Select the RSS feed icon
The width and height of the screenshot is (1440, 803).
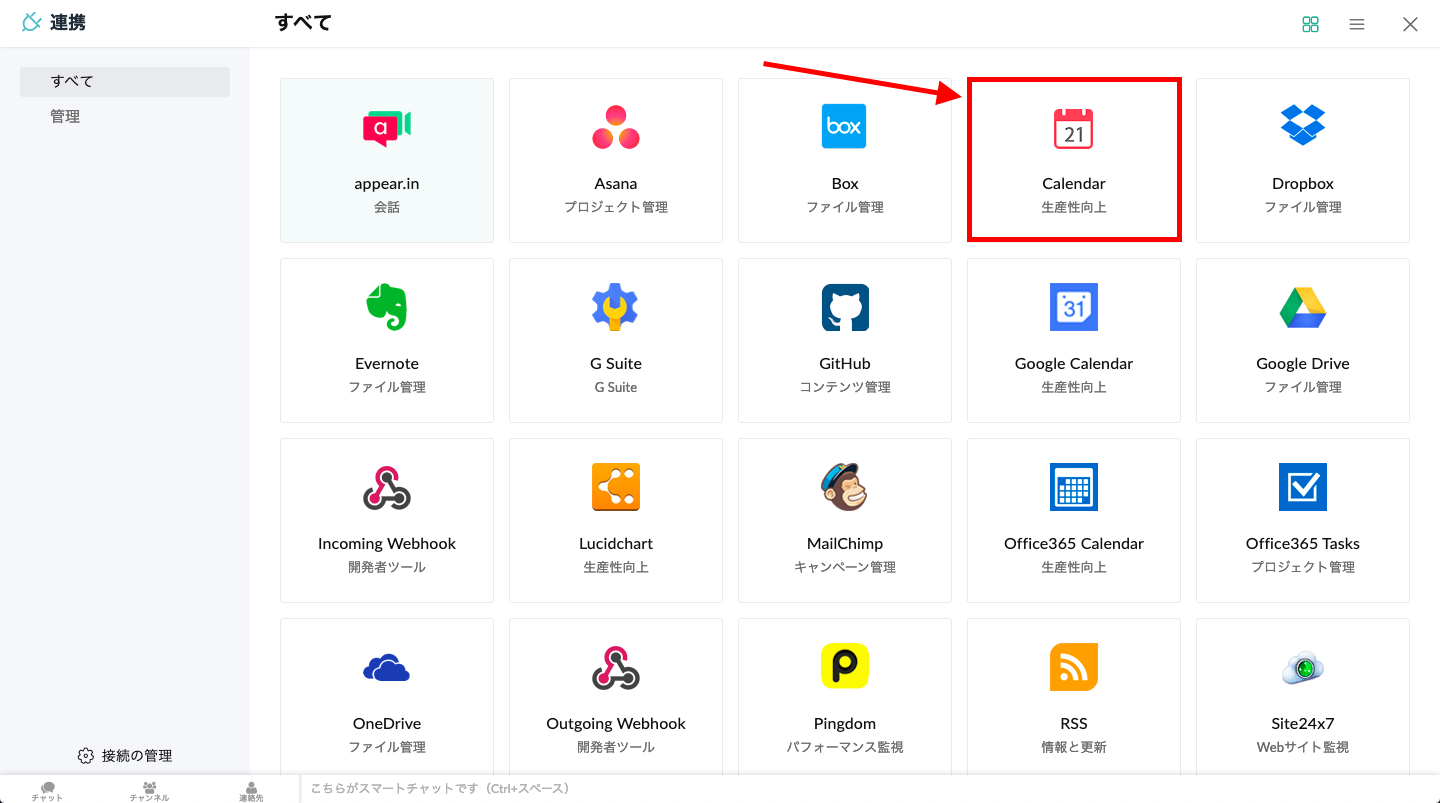[x=1074, y=667]
